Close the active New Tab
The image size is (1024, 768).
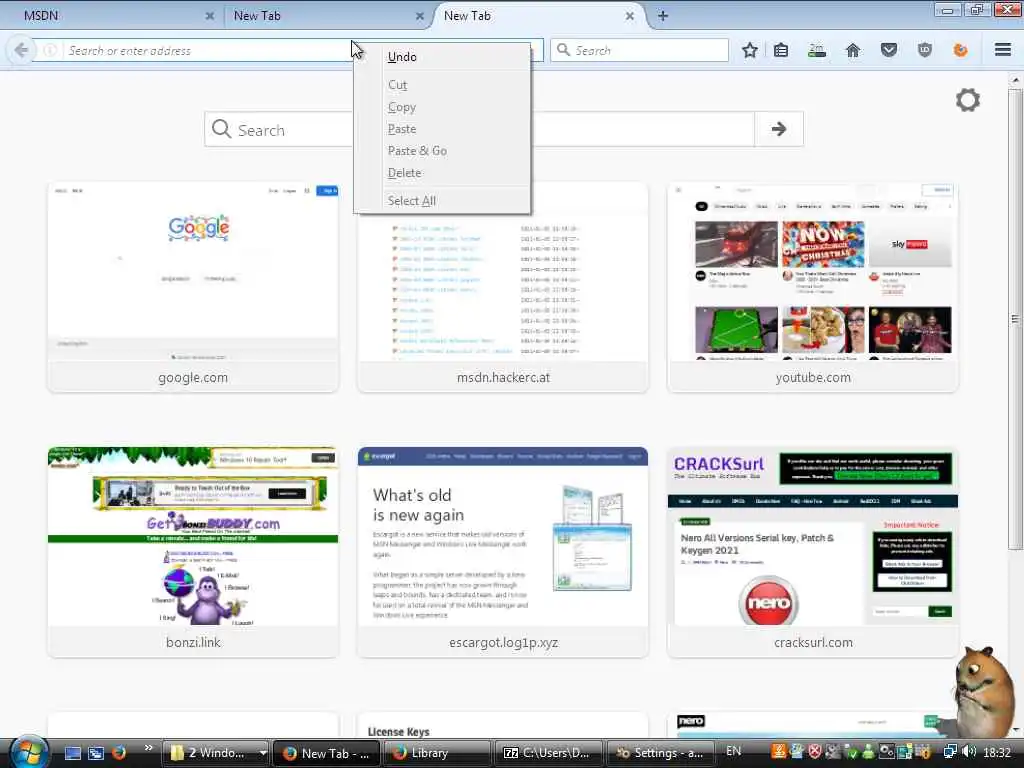tap(630, 16)
